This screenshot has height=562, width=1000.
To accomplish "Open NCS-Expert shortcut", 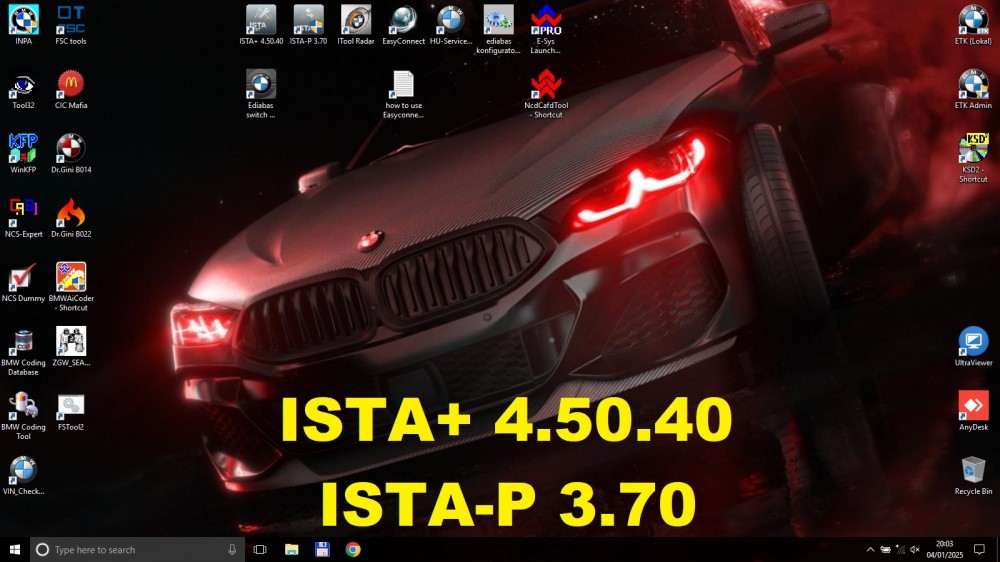I will click(x=24, y=218).
